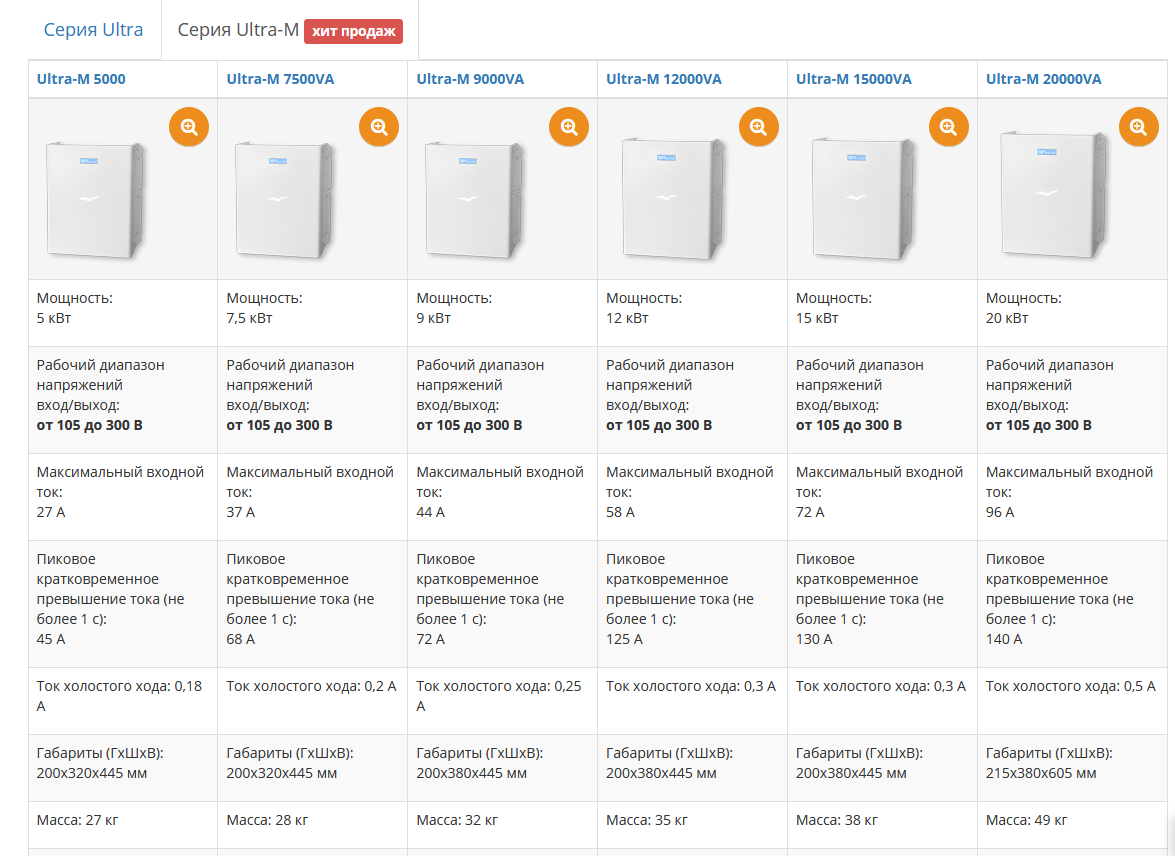Viewport: 1175px width, 856px height.
Task: Enlarge Ultra-M 12000VA photo with zoom icon
Action: [x=759, y=127]
